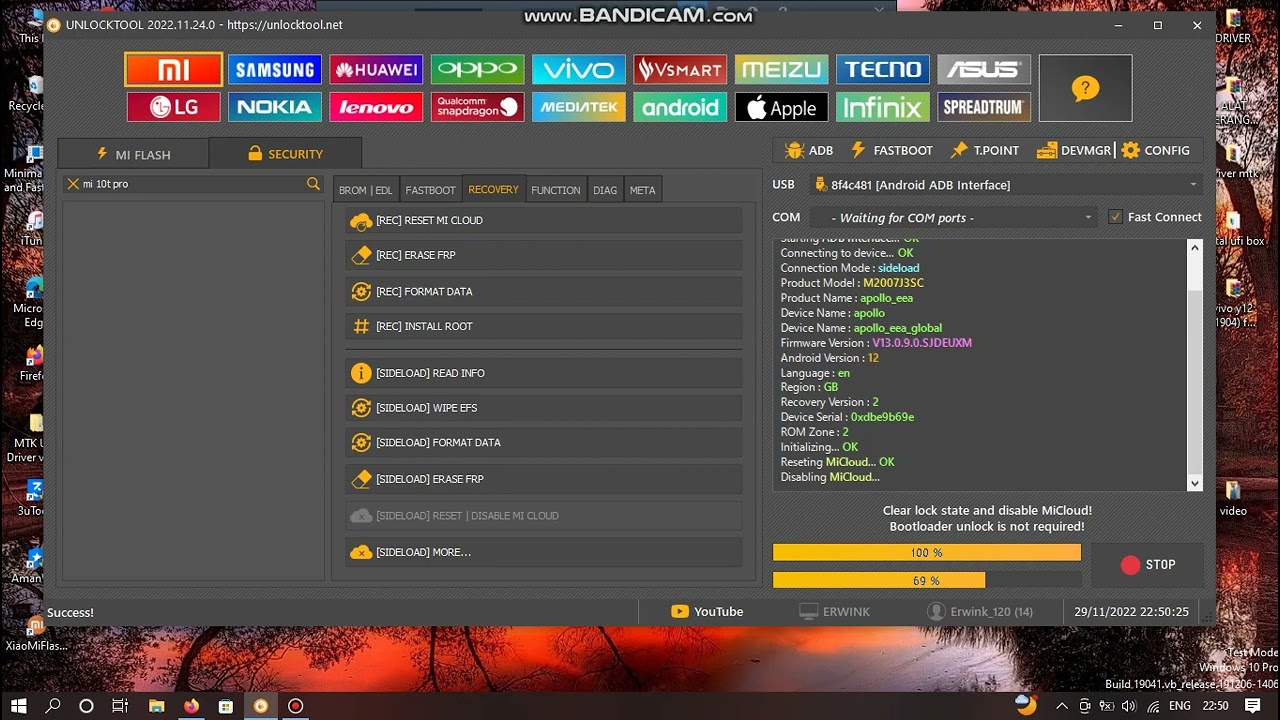Open the META tab
This screenshot has width=1280, height=720.
pos(642,190)
